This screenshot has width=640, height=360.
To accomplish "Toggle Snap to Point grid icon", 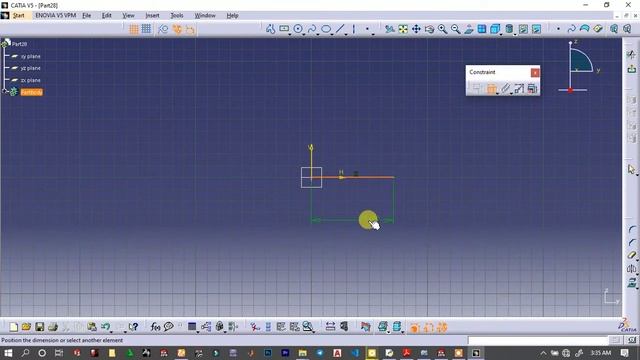I will [x=146, y=29].
